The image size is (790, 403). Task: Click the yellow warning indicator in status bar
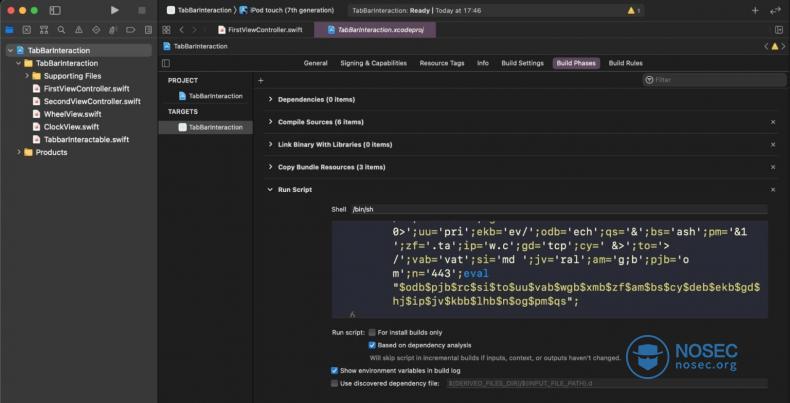(634, 10)
